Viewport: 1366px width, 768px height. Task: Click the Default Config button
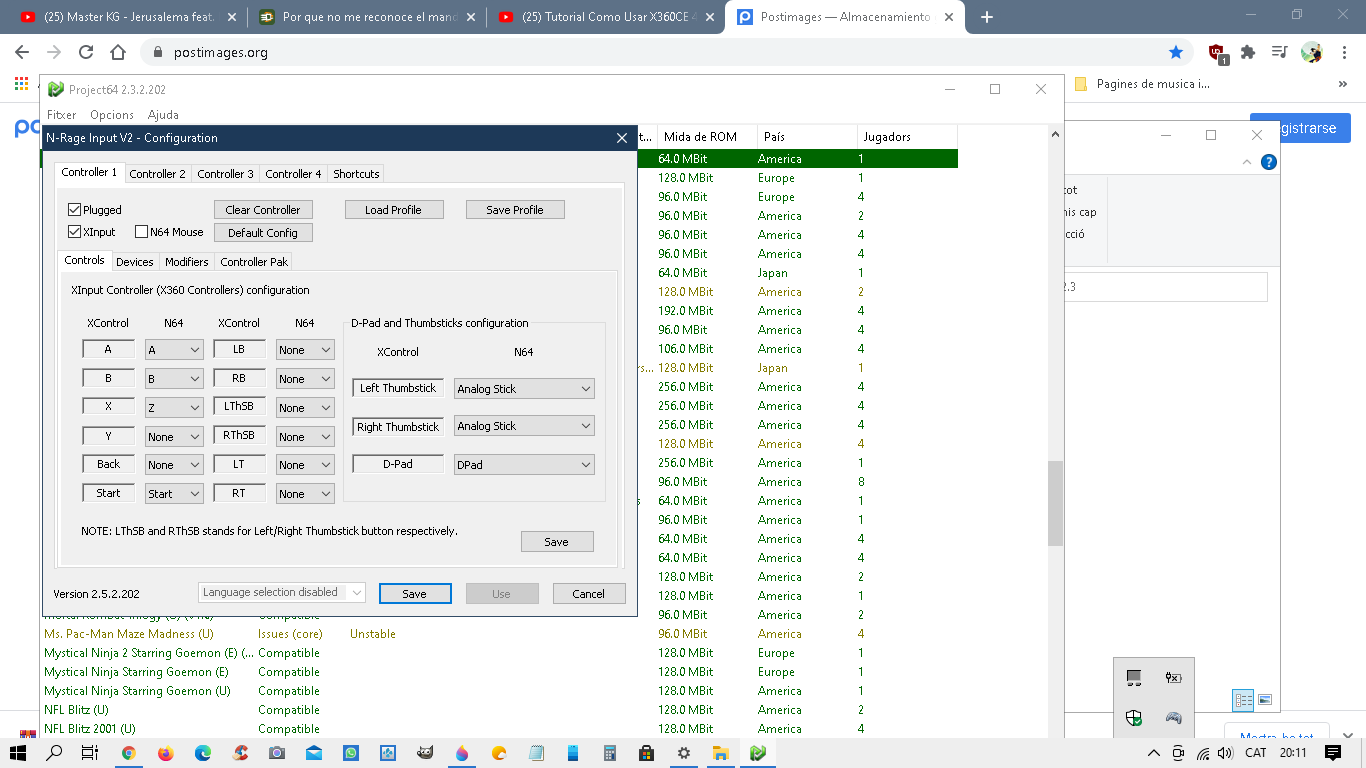(x=263, y=233)
